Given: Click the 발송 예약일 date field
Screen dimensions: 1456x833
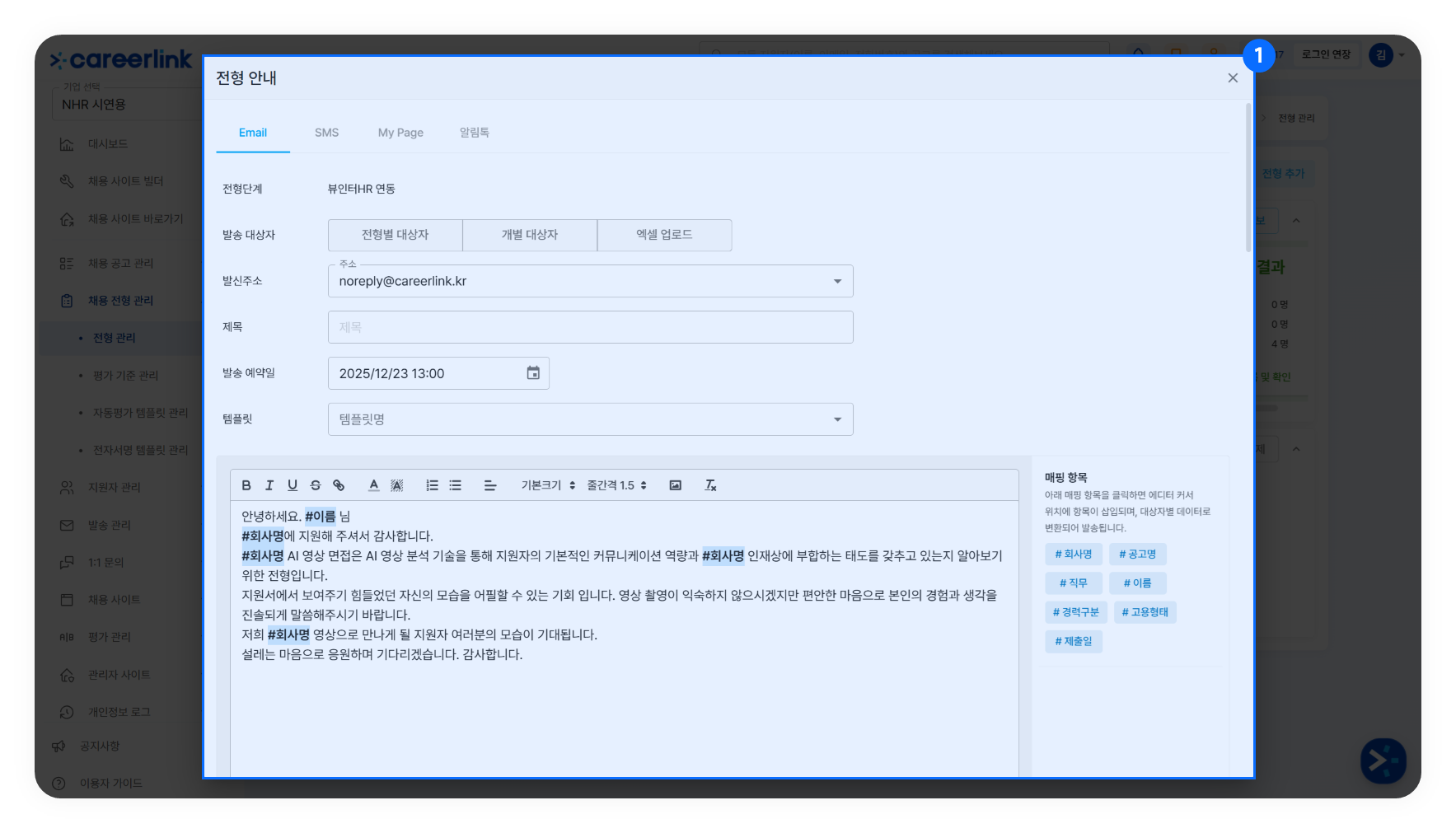Looking at the screenshot, I should 438,373.
